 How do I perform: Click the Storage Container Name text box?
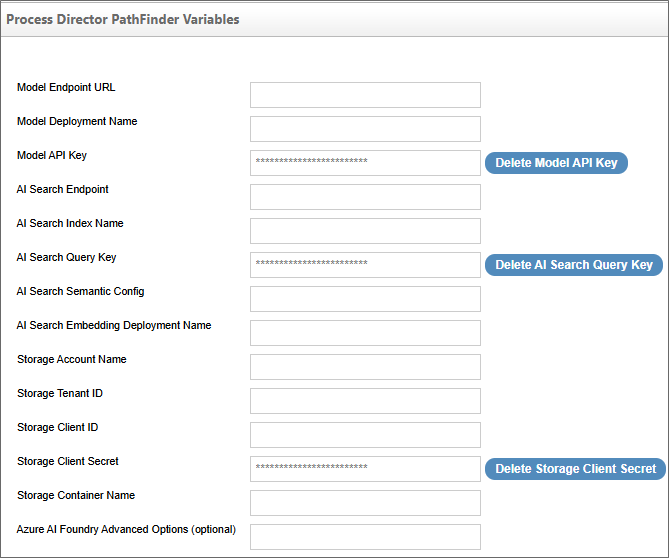click(365, 503)
